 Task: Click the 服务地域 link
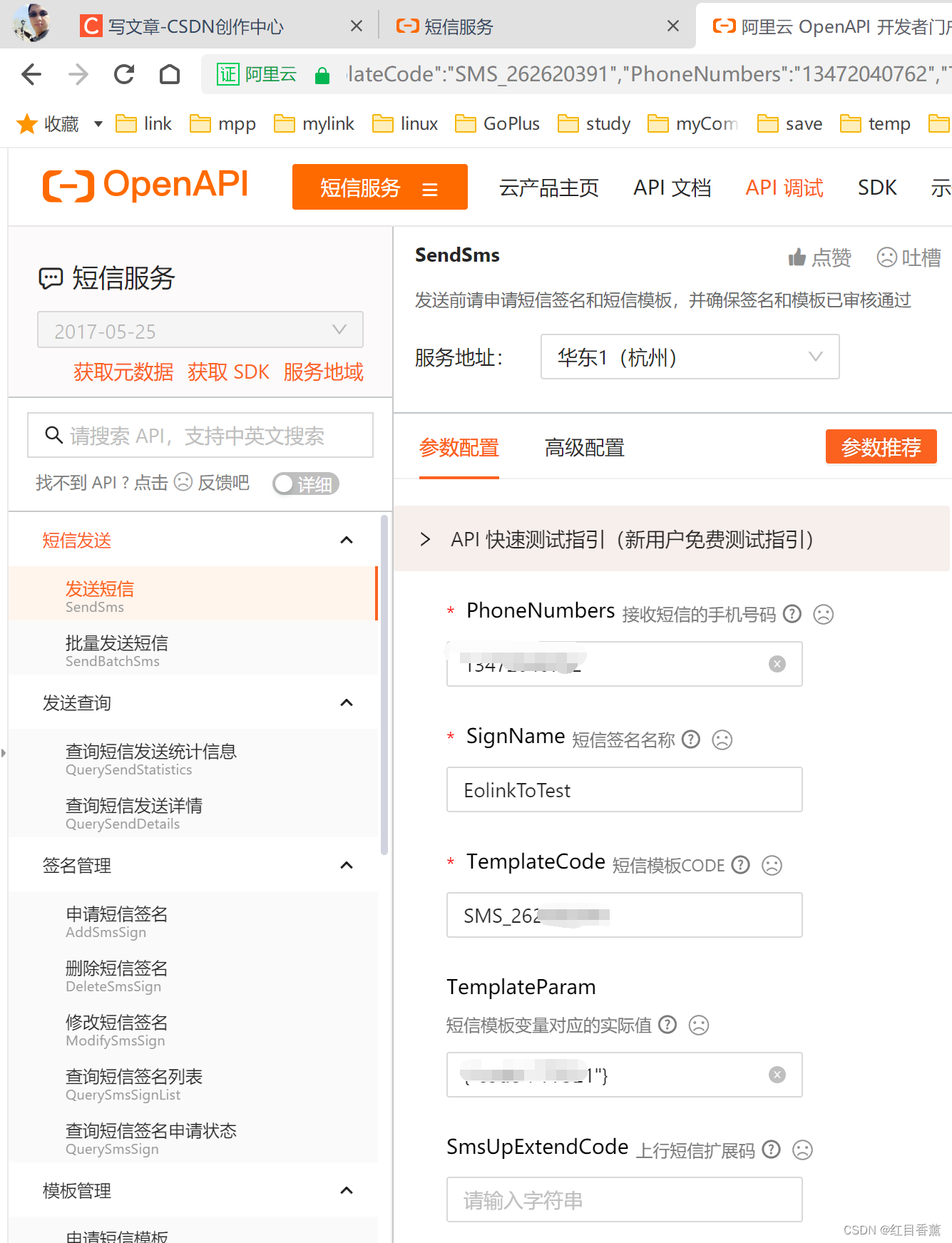point(323,372)
